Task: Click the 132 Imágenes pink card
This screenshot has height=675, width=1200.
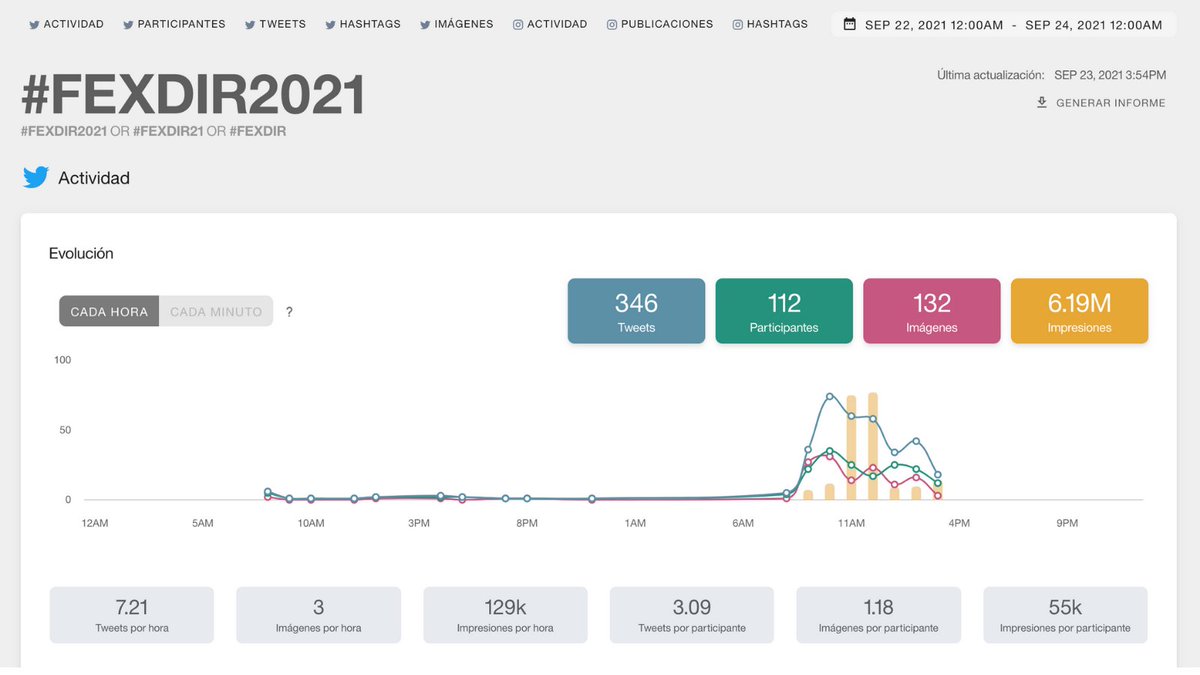Action: pos(932,311)
